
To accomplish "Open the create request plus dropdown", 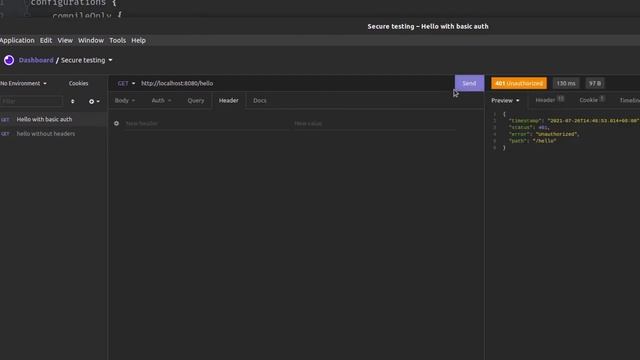I will (x=94, y=101).
